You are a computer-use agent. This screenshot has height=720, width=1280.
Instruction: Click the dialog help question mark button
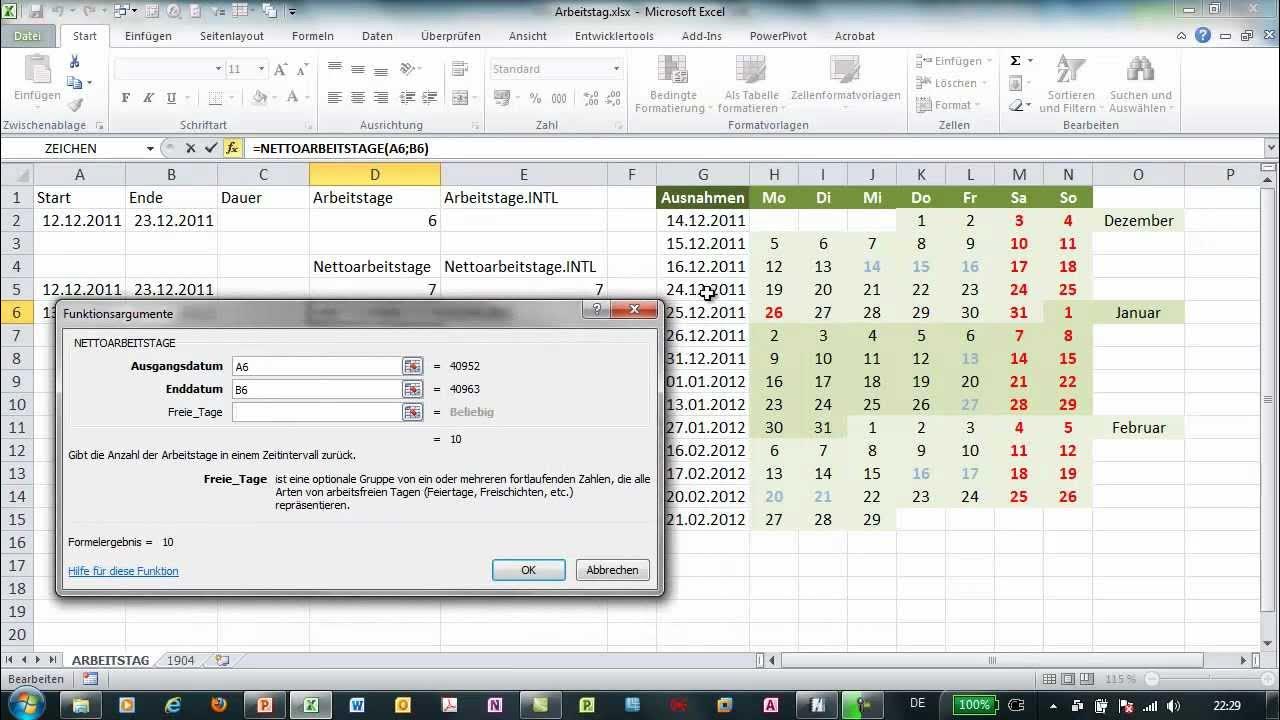(597, 310)
